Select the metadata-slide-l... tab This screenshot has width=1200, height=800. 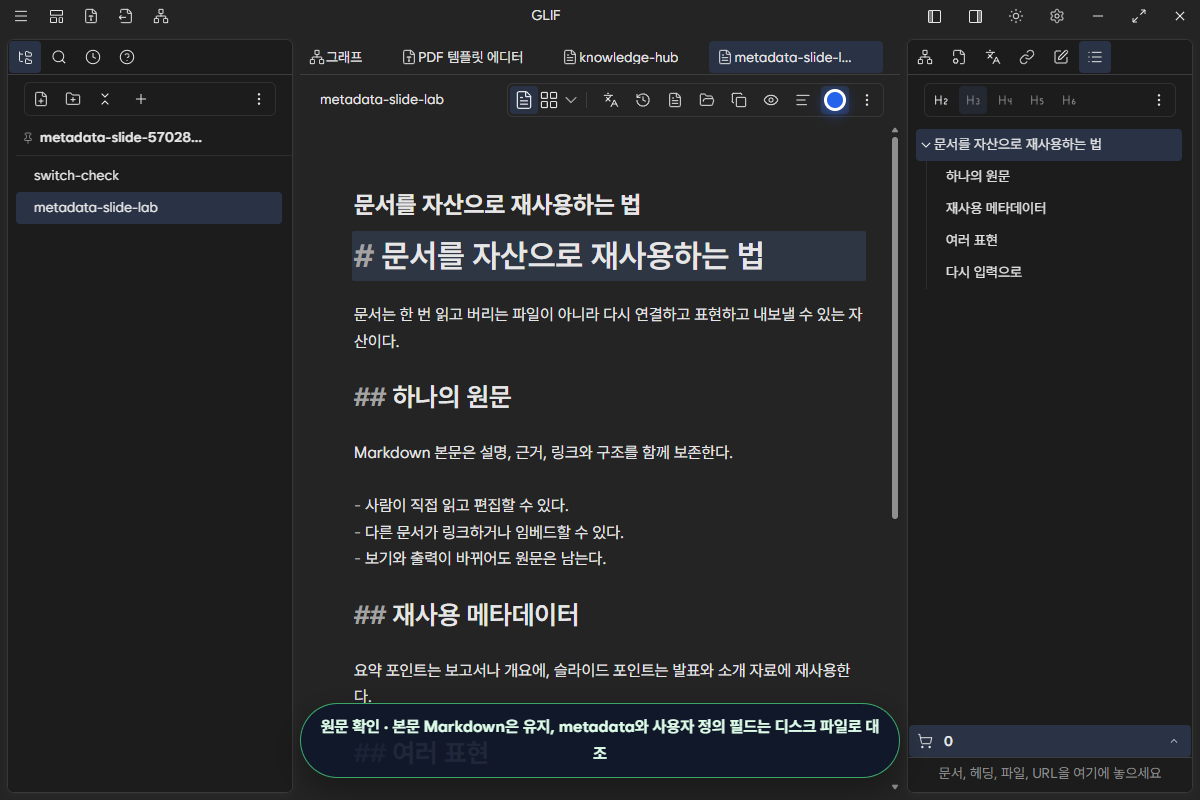pos(796,57)
